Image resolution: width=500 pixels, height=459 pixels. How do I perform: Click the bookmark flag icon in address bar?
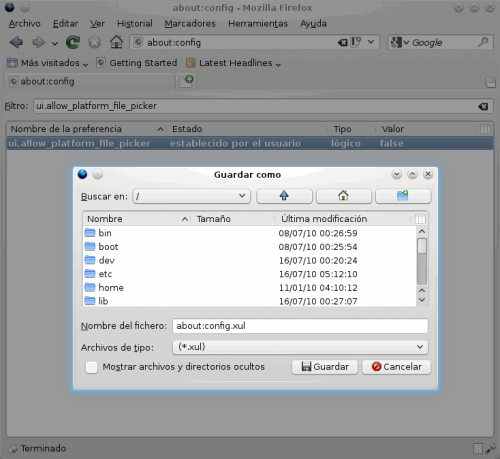point(356,42)
